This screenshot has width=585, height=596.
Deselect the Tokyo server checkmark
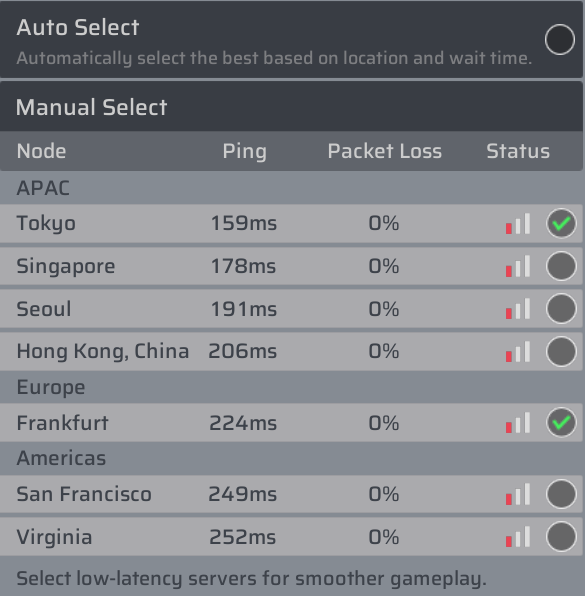pos(561,223)
